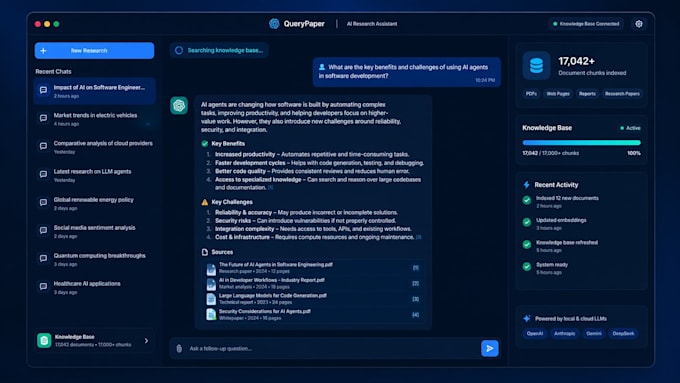Click the document icon by Sources heading

[x=205, y=252]
